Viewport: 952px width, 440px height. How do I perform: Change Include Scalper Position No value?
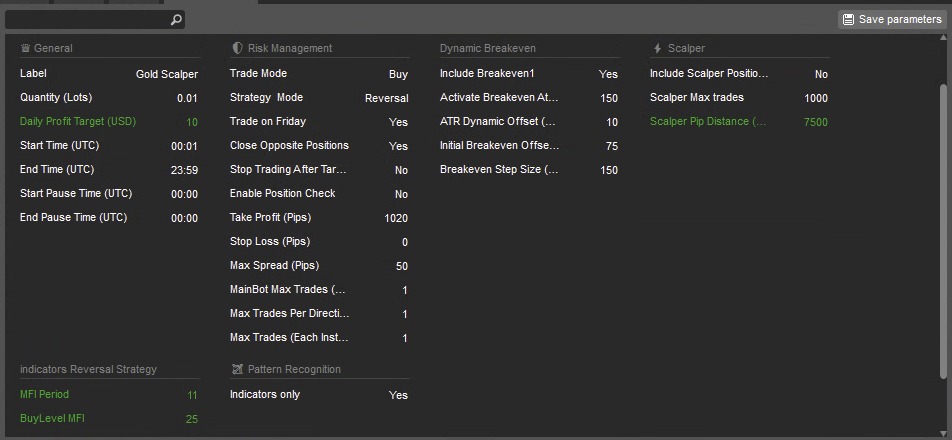tap(821, 74)
